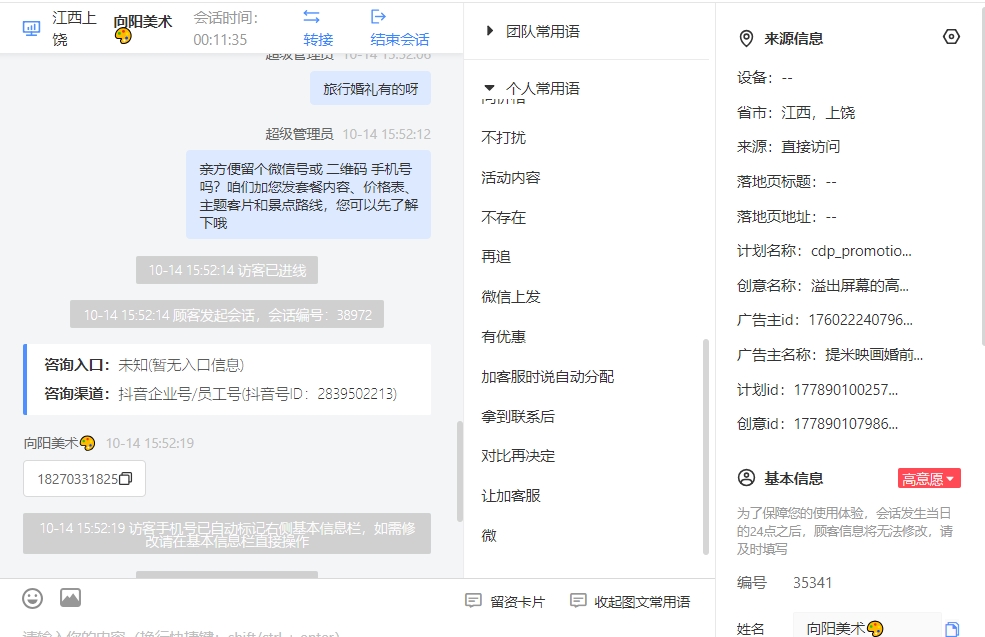Click the 姓名 input field with 向阳美术

(867, 628)
